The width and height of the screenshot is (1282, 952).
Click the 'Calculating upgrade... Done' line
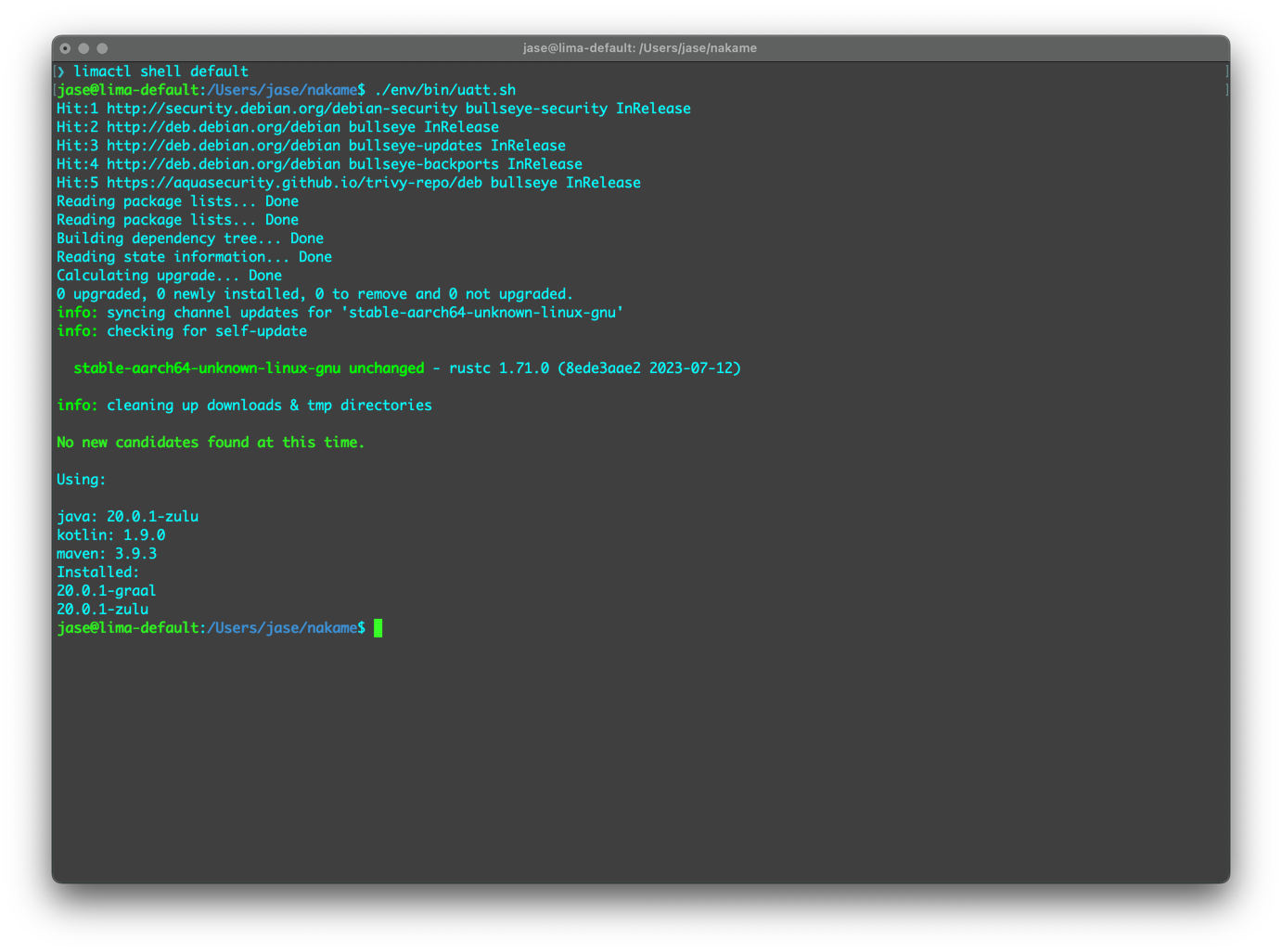[x=169, y=276]
